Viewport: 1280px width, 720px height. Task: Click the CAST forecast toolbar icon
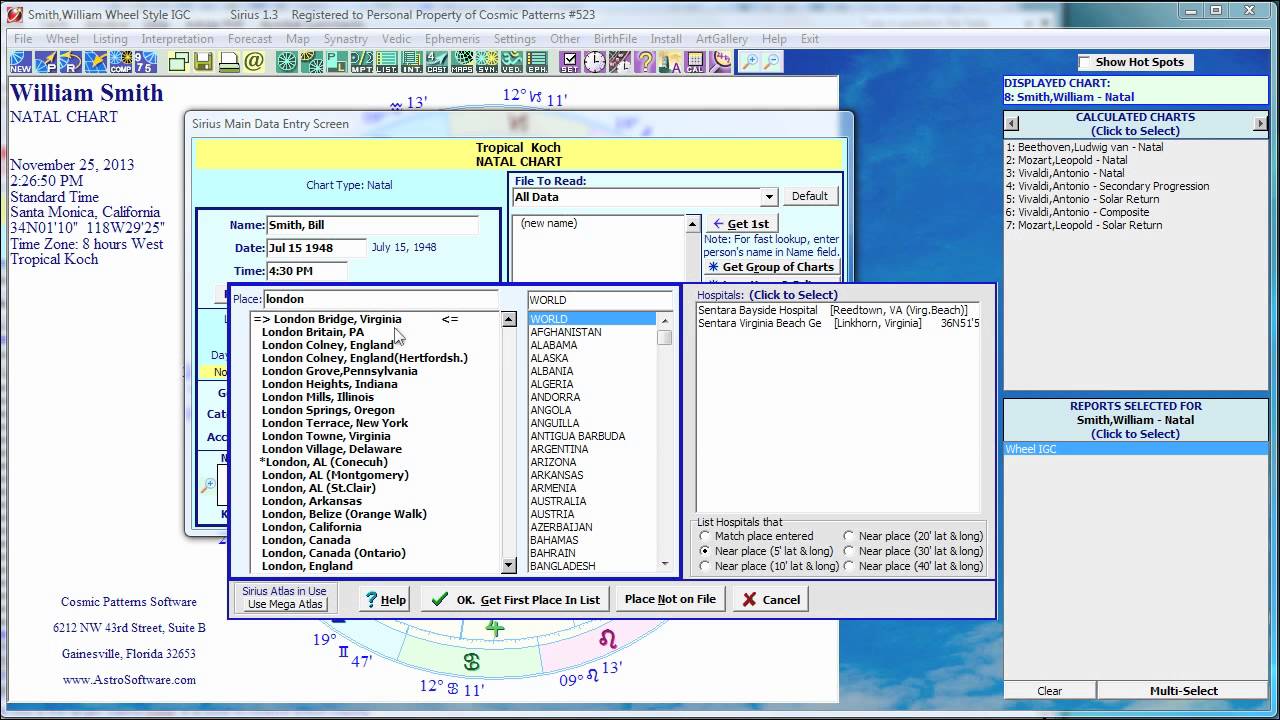coord(437,62)
